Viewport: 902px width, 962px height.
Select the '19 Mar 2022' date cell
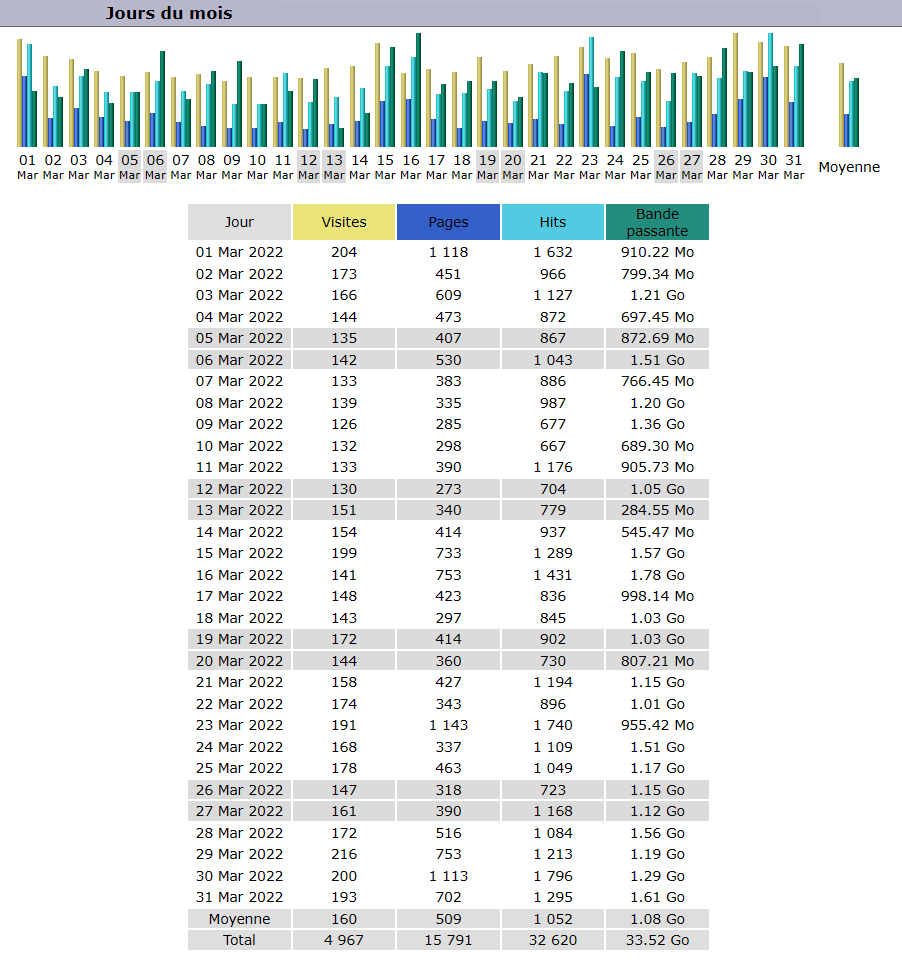click(239, 639)
